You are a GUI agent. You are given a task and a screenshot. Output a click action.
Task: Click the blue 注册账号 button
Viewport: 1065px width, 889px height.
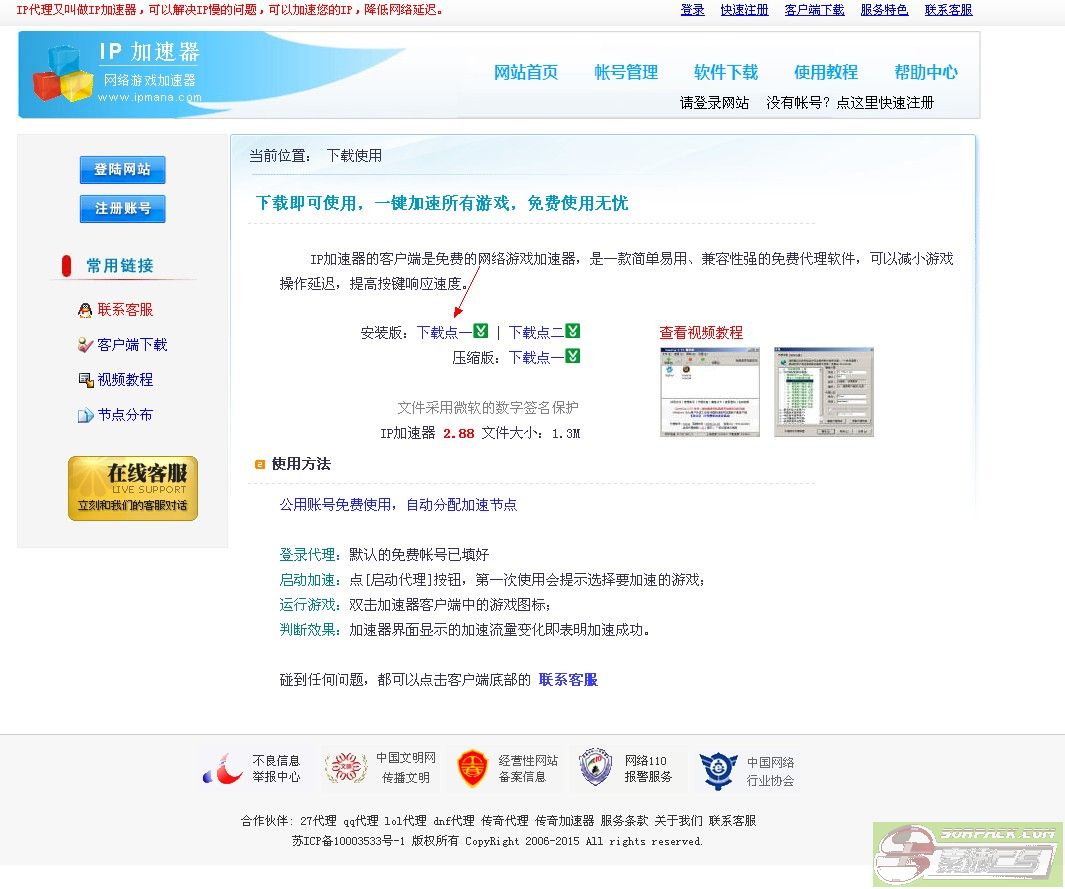pos(122,208)
